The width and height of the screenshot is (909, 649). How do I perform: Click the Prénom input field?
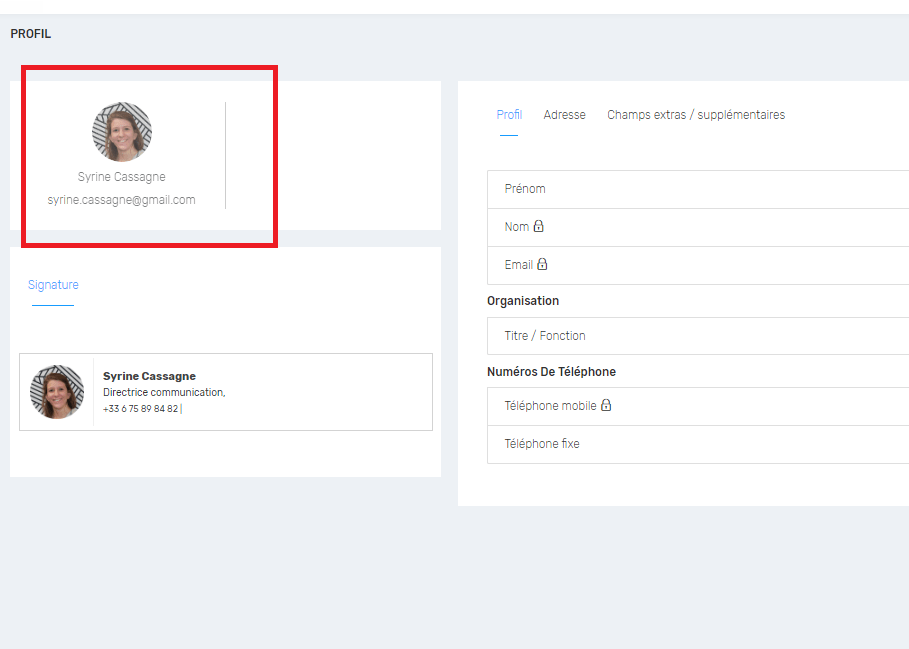coord(698,189)
